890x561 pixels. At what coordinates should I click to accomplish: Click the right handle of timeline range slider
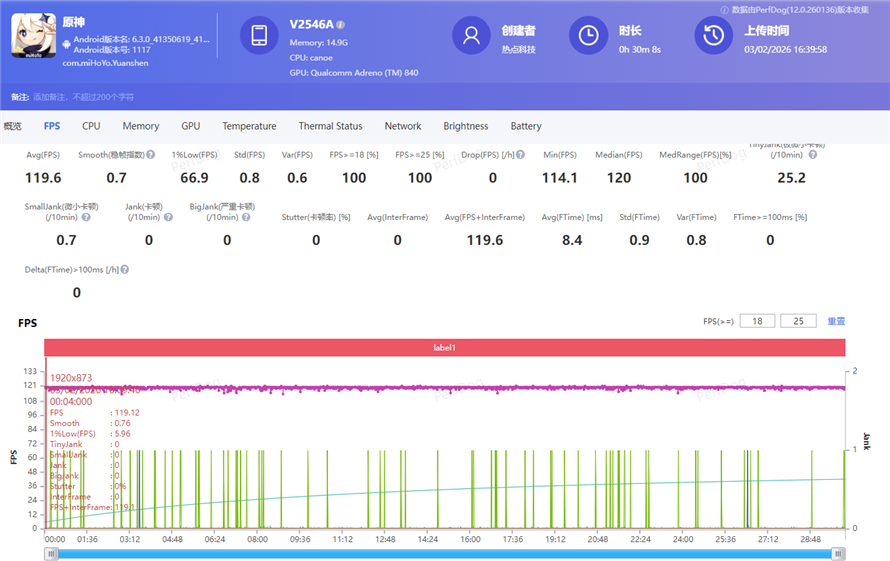[x=838, y=553]
